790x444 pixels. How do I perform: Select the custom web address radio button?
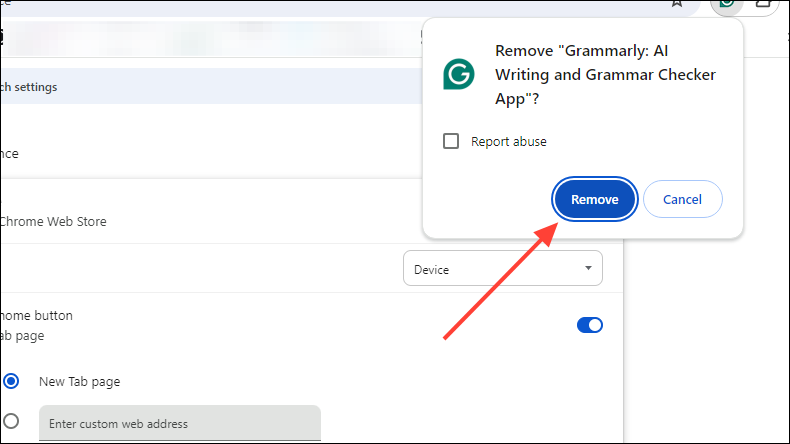pos(11,421)
